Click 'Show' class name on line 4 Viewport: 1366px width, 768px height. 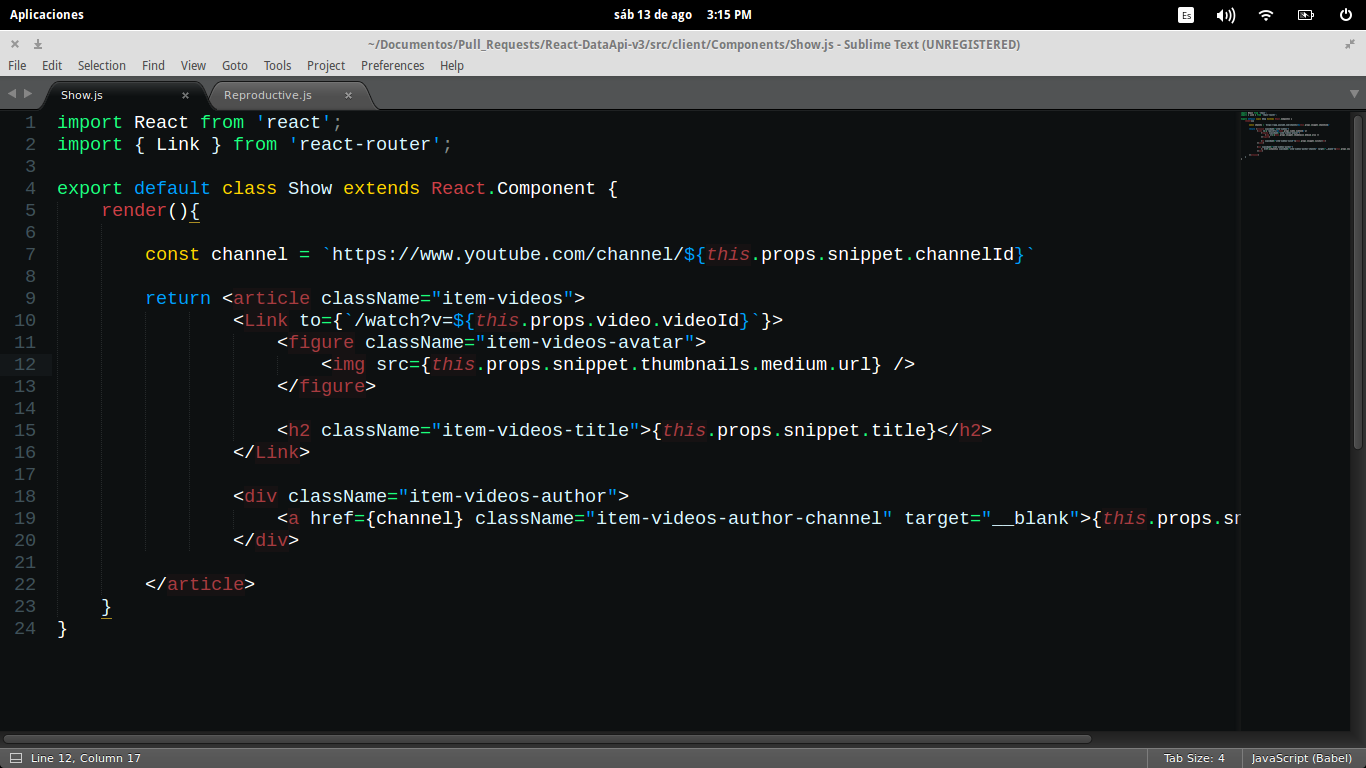(x=310, y=188)
